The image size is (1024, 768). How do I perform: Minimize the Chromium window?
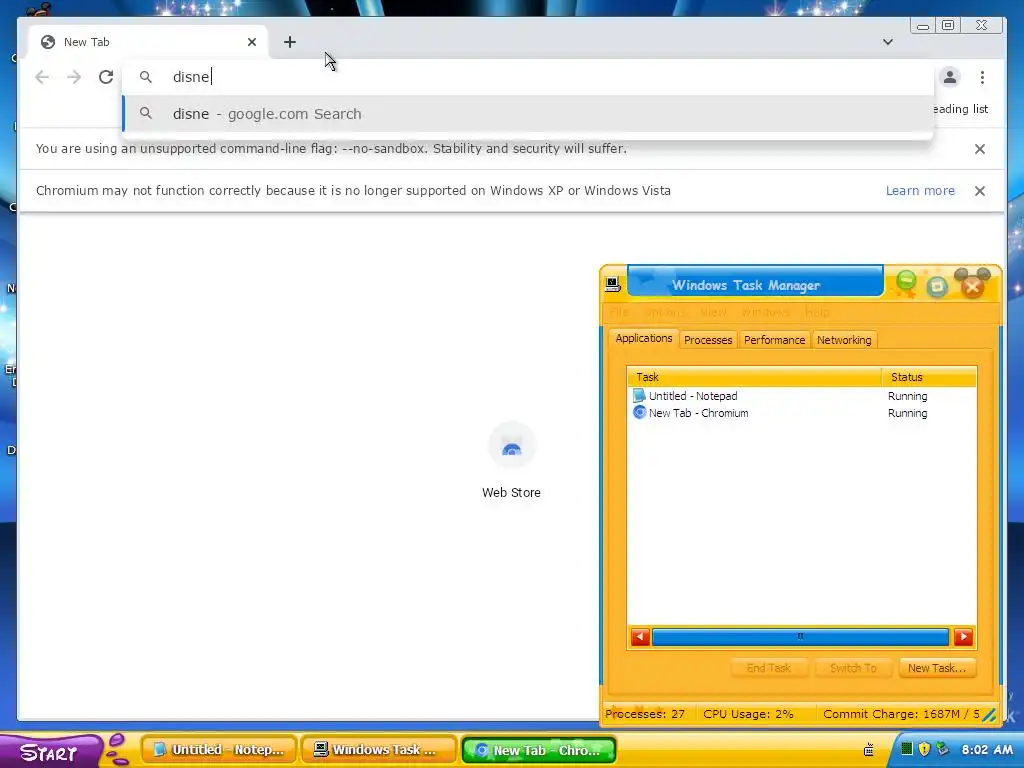tap(923, 25)
